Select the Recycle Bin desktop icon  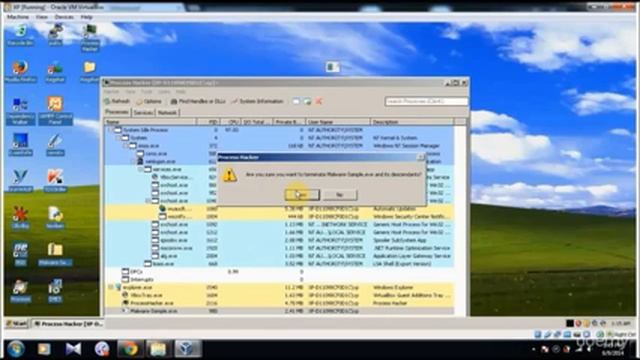[20, 35]
